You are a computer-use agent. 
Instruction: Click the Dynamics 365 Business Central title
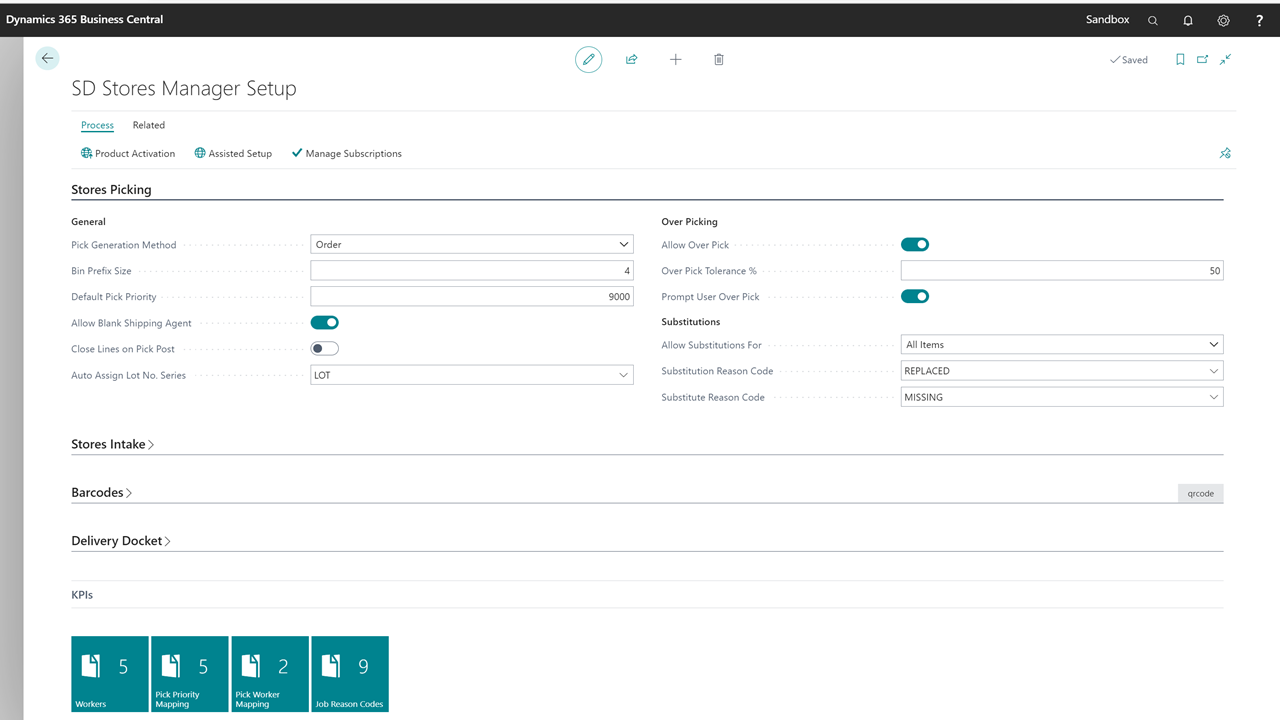85,19
